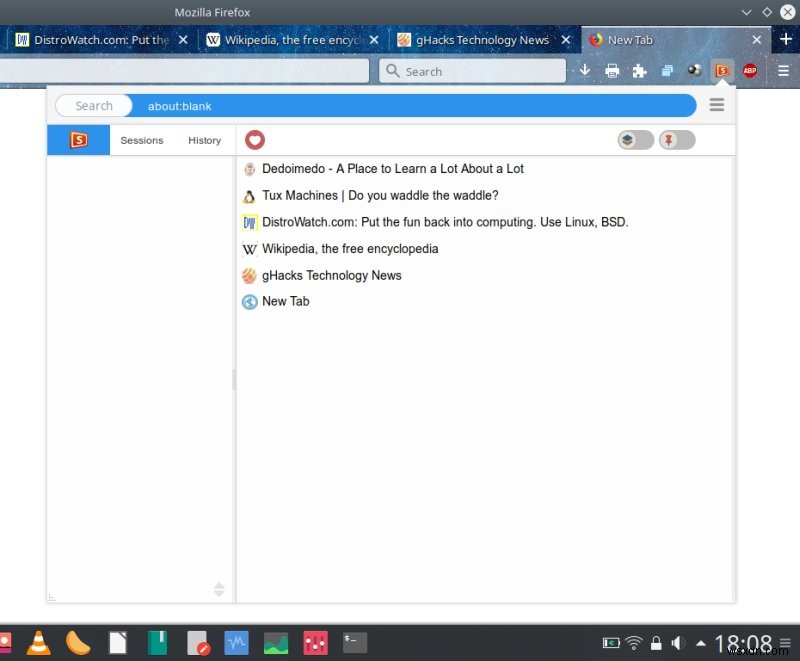Open the extension popup hamburger menu

click(717, 104)
